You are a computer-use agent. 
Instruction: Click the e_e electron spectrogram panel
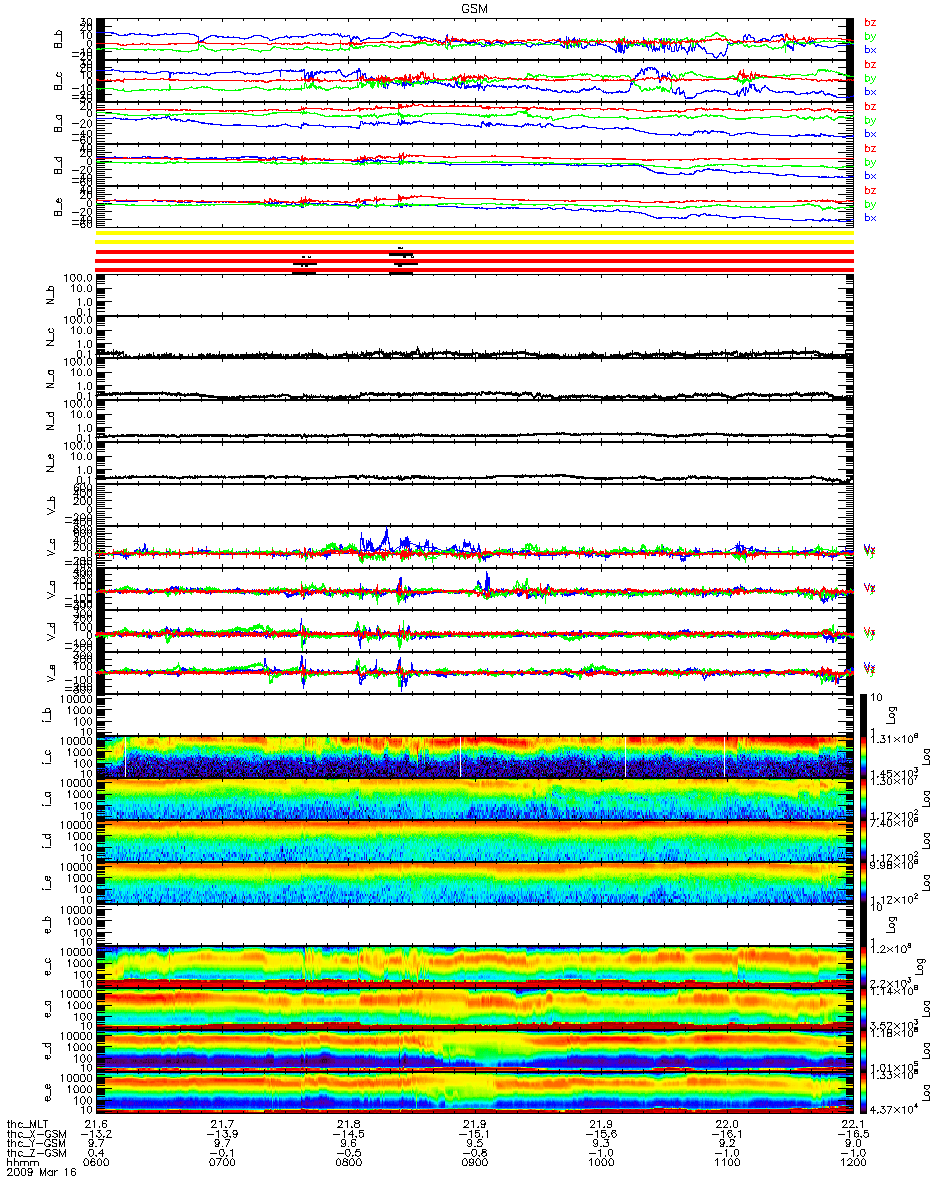click(474, 1092)
